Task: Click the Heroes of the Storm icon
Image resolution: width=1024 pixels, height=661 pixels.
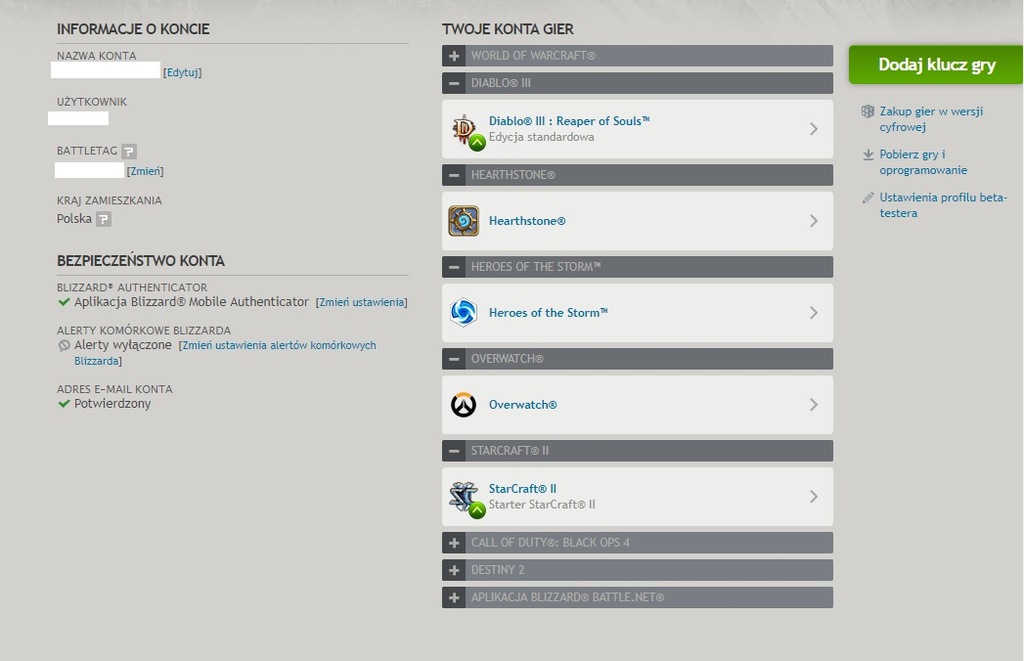Action: 464,312
